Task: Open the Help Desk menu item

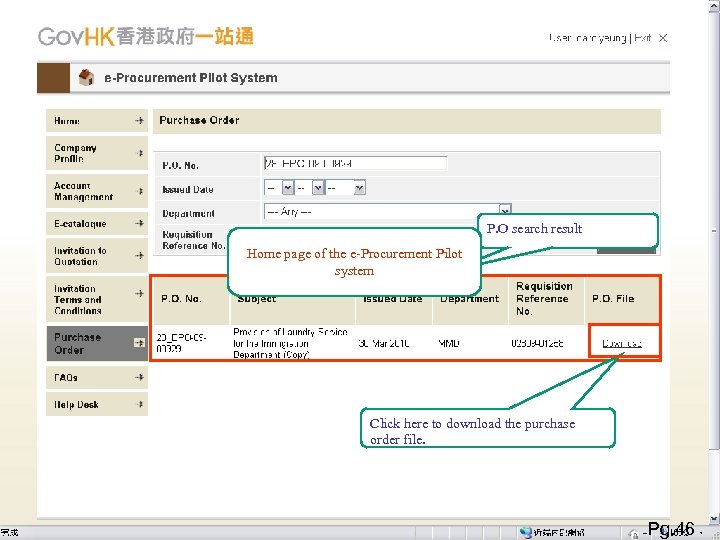Action: point(97,404)
